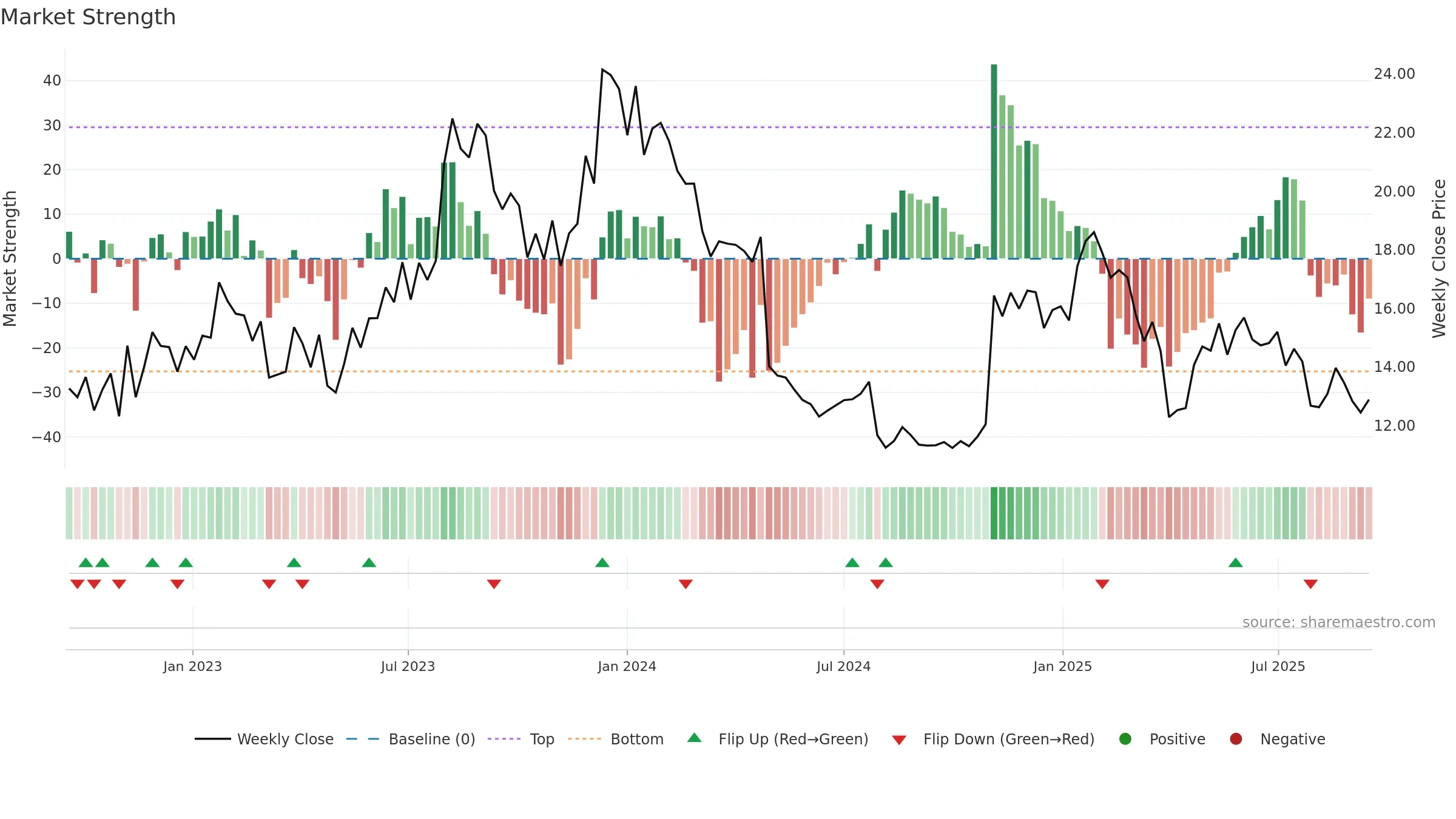Viewport: 1456px width, 819px height.
Task: Click the last flip up marker before Jul 2025
Action: [x=1236, y=563]
